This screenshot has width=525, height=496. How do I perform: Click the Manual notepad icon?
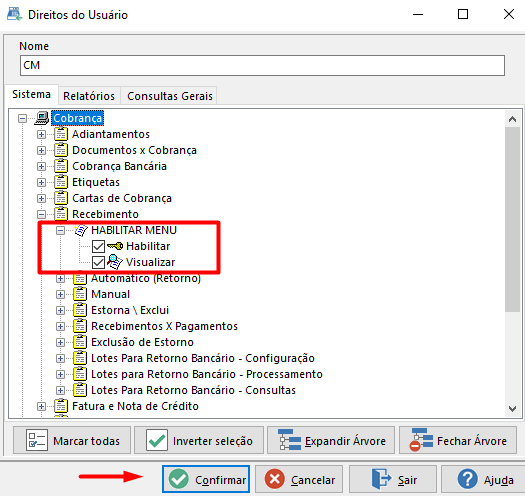click(80, 294)
